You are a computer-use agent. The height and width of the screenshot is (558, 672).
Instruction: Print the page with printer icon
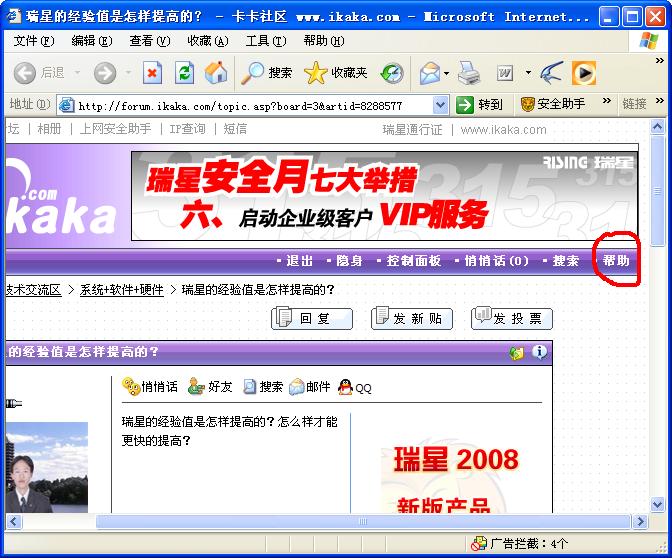(x=469, y=73)
